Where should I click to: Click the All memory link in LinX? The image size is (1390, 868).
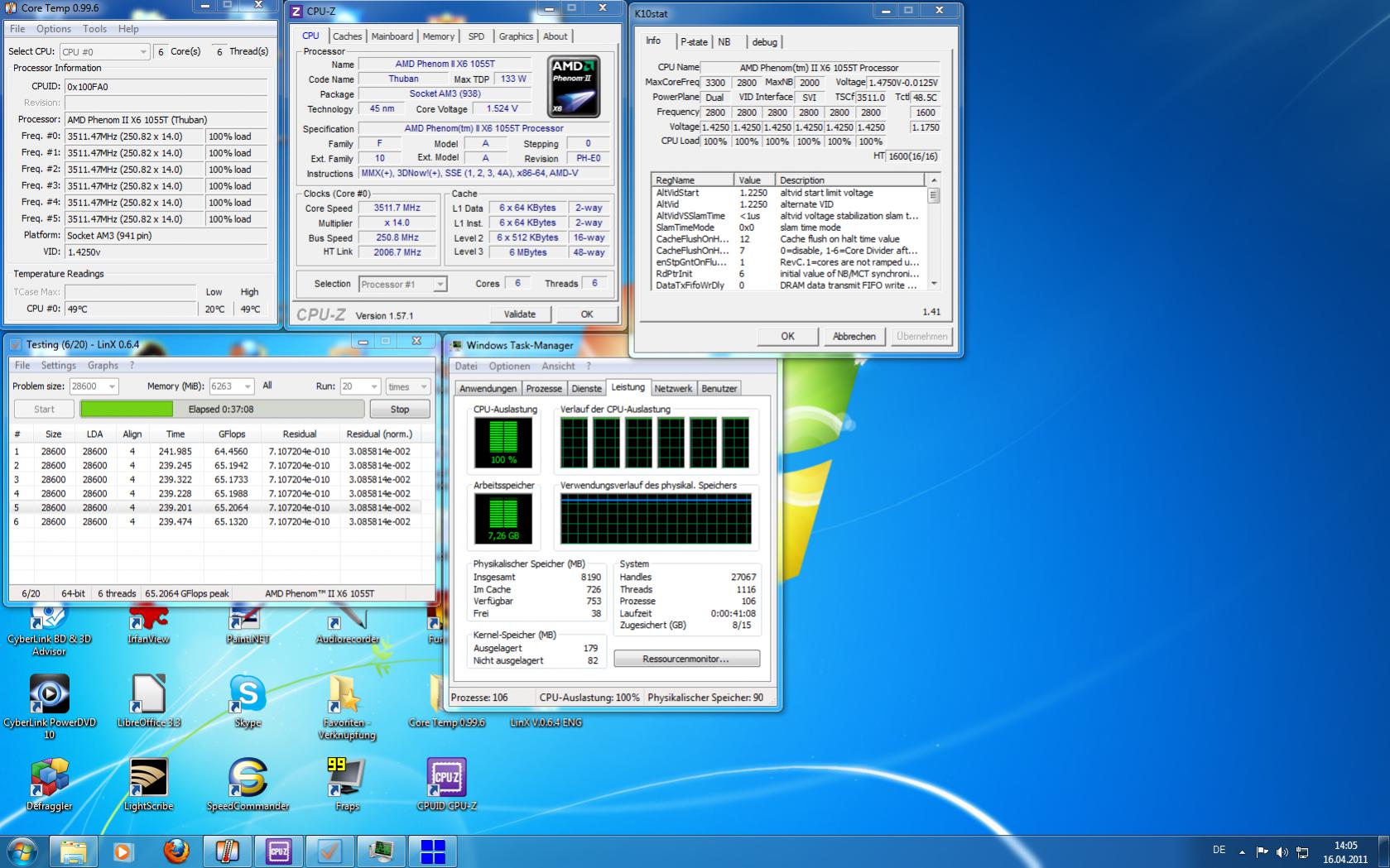pyautogui.click(x=267, y=386)
